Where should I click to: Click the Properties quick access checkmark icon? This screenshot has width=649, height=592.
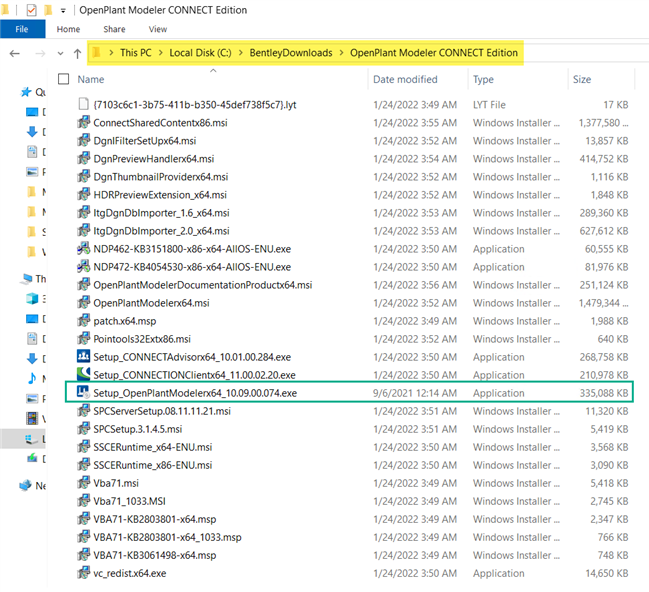(x=31, y=10)
